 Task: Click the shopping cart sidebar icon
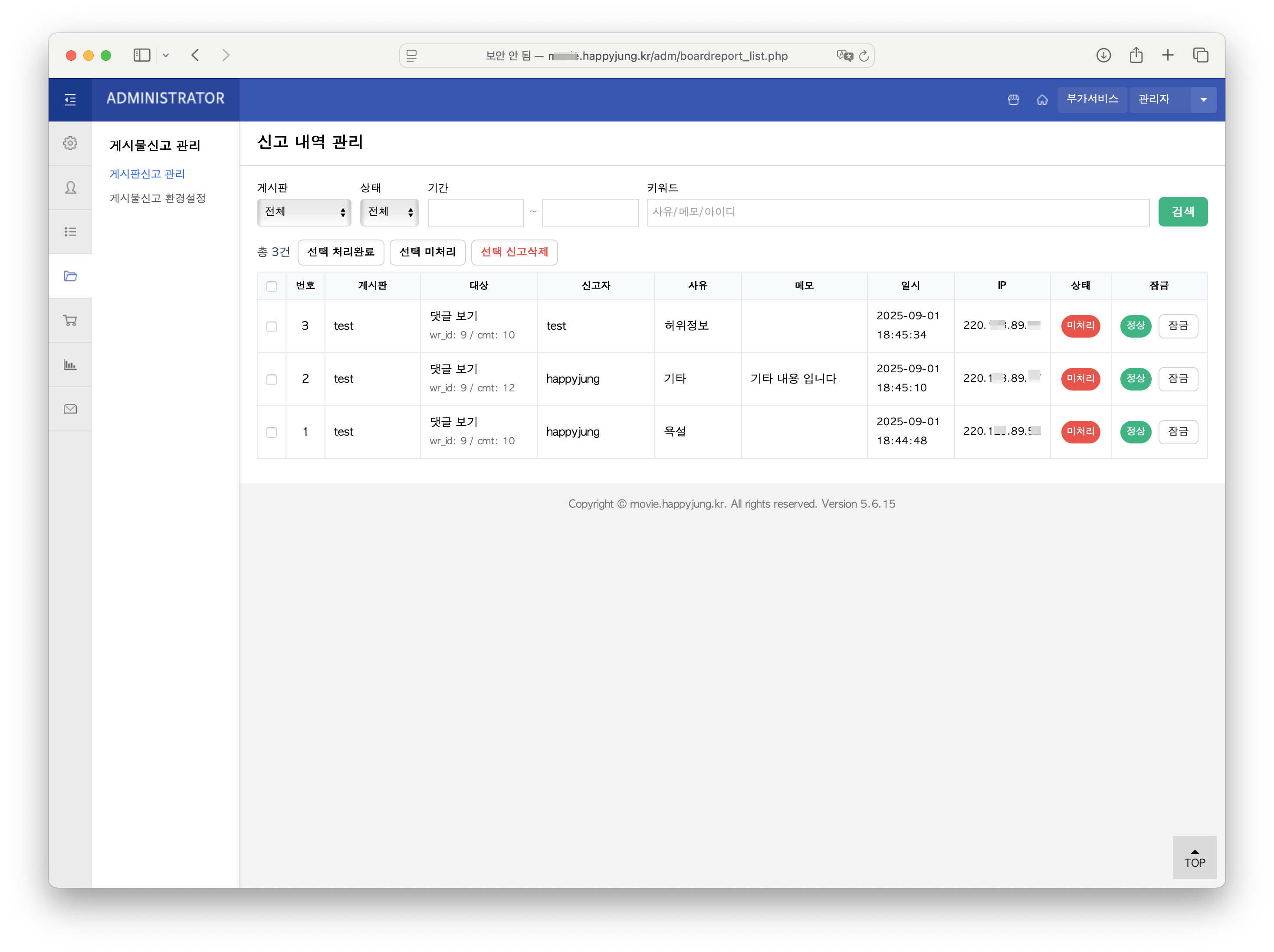(70, 321)
